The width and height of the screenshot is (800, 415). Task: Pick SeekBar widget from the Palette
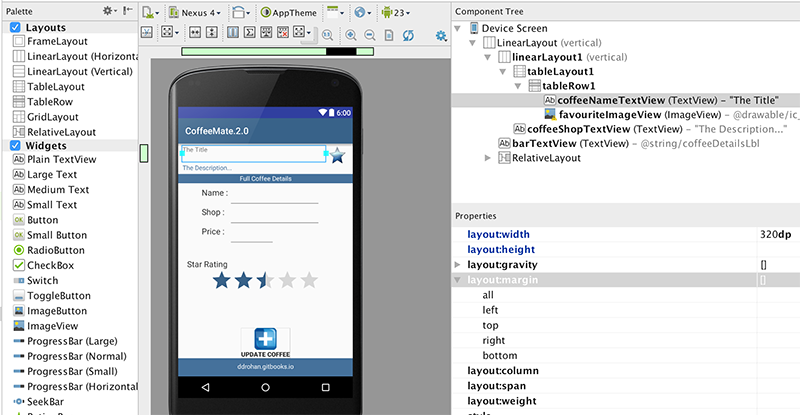click(x=39, y=402)
